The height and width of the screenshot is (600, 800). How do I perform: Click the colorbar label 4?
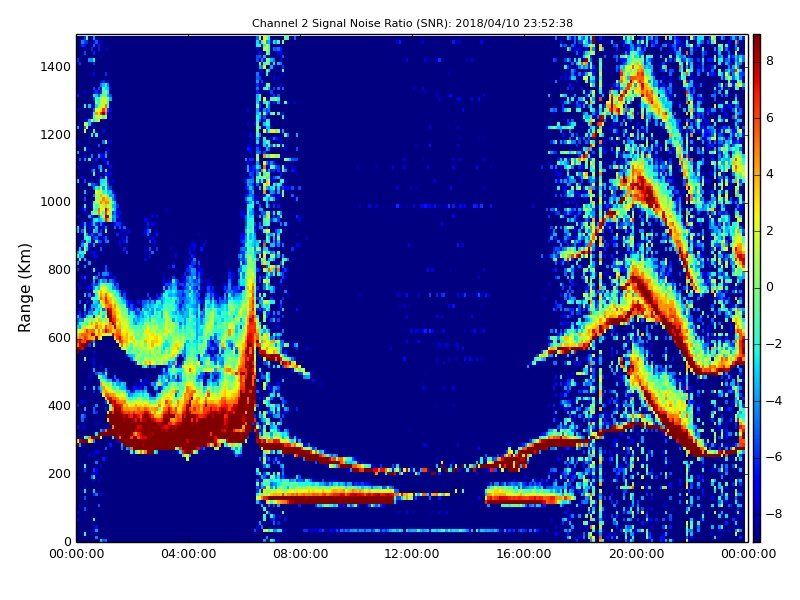[770, 174]
